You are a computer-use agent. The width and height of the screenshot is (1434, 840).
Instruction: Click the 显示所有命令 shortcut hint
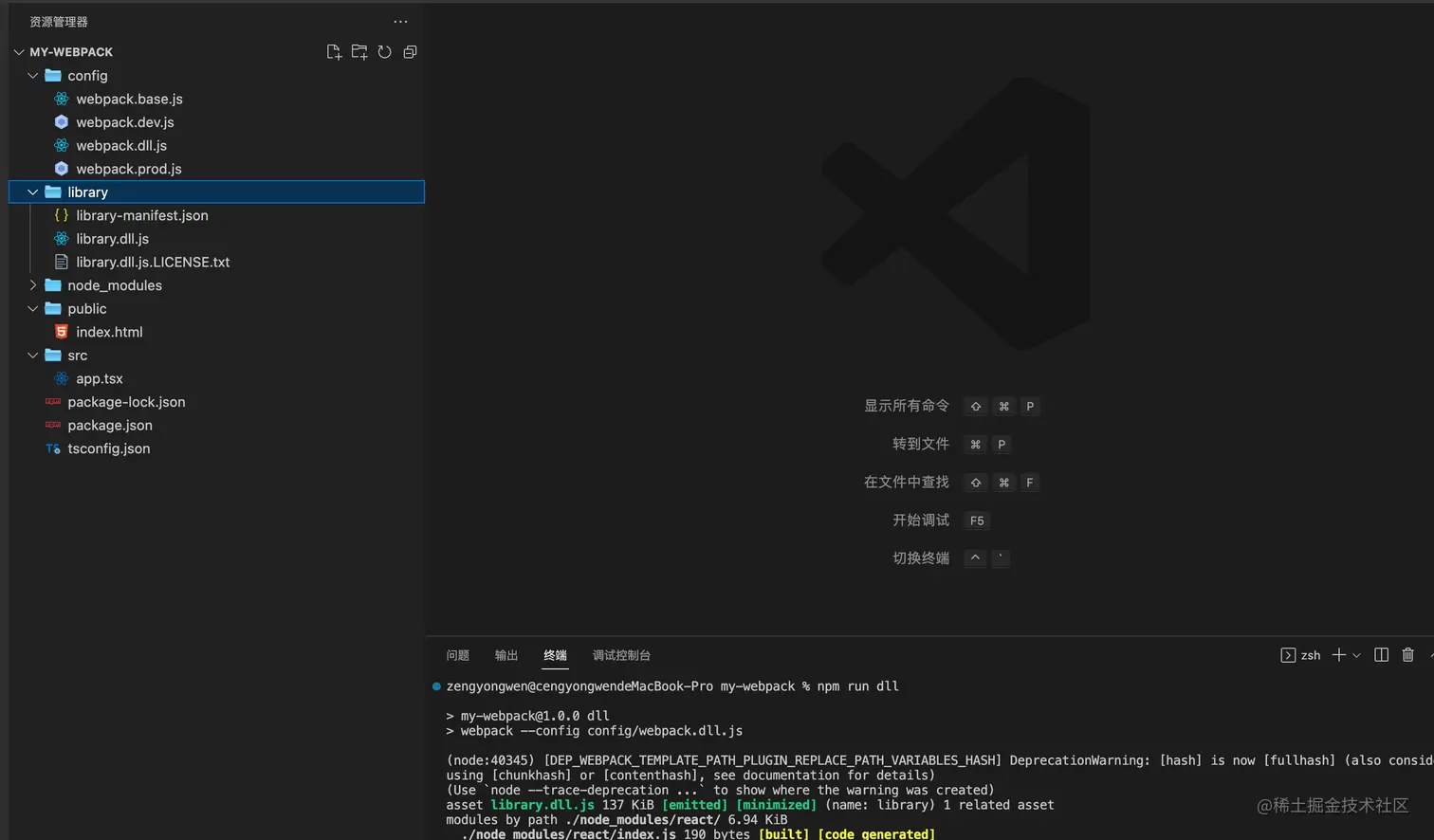point(907,406)
